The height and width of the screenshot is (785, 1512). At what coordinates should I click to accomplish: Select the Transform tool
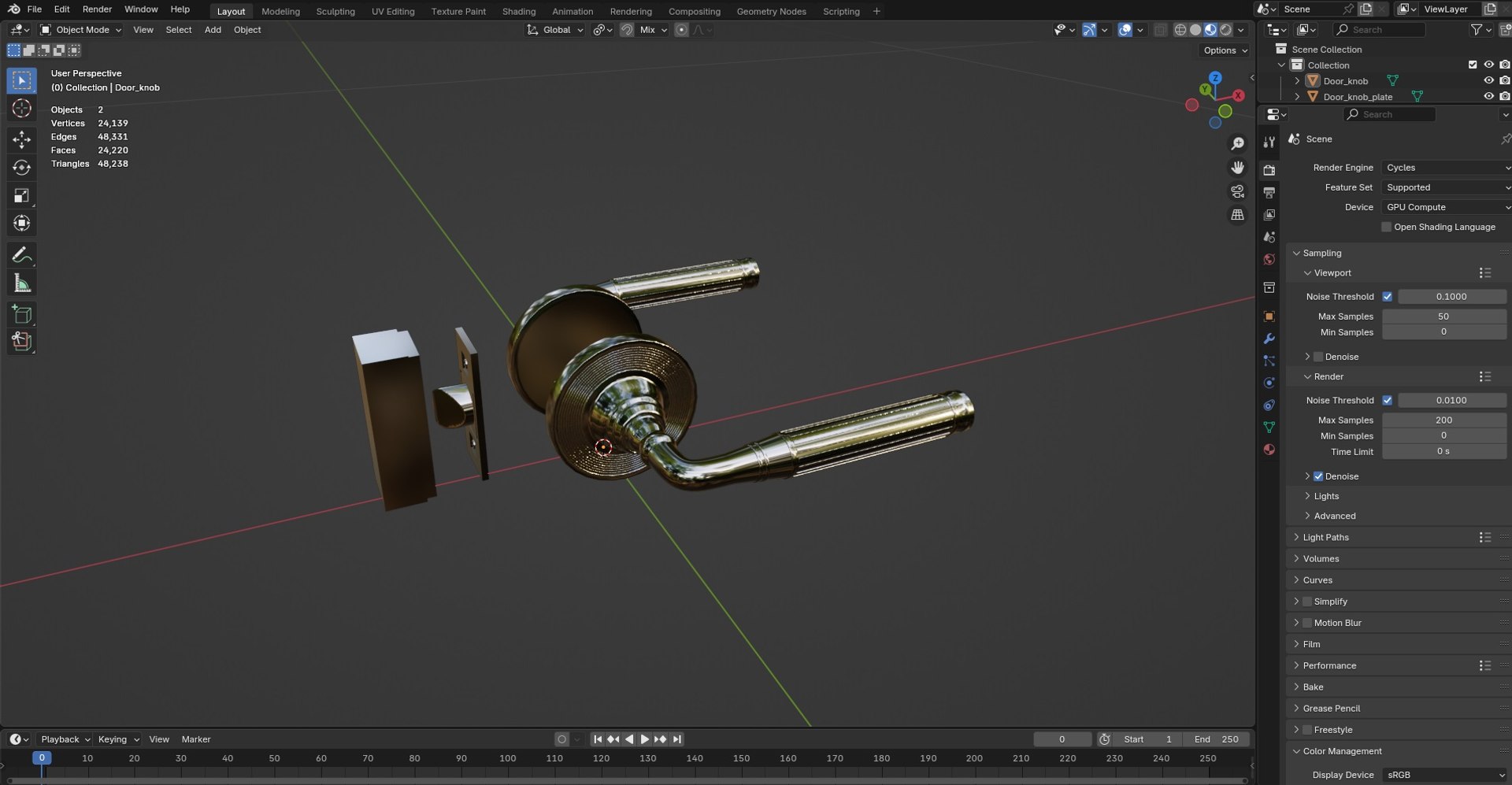(21, 224)
